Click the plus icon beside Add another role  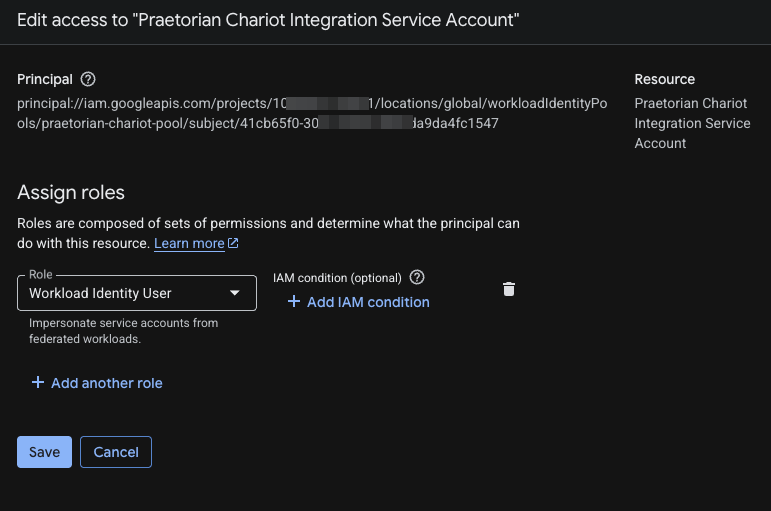[x=38, y=383]
